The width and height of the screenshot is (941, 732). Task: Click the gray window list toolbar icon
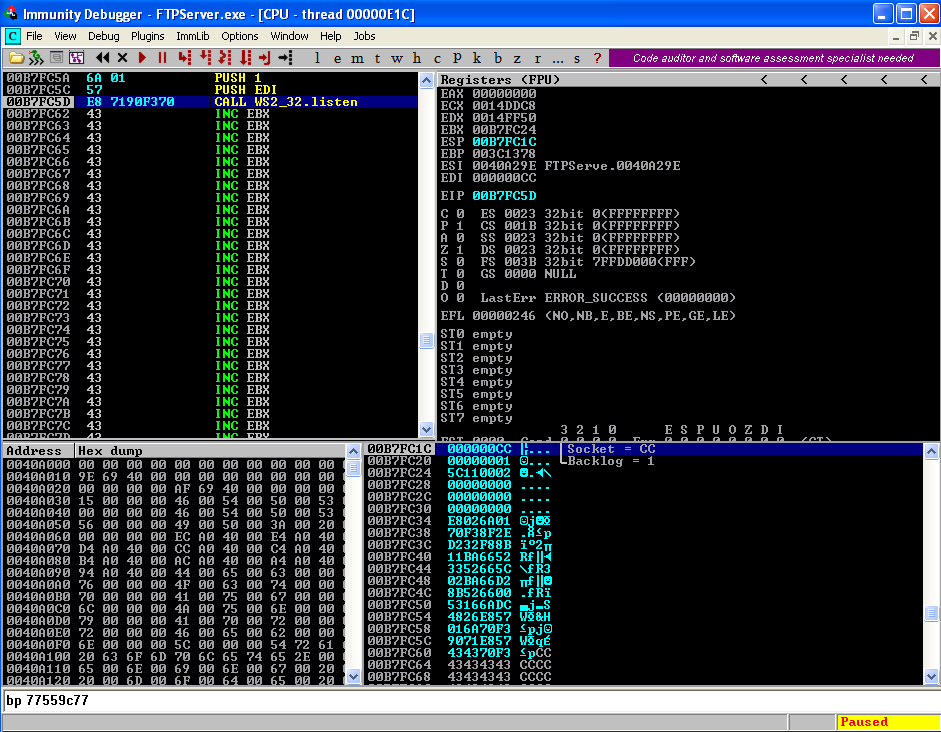tap(56, 58)
